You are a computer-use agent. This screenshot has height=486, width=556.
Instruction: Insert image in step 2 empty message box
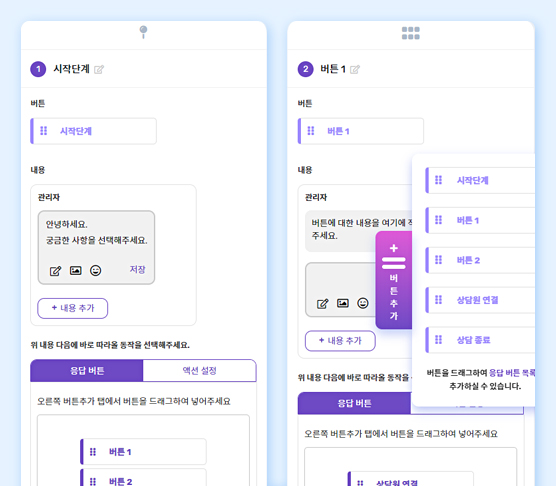tap(343, 303)
